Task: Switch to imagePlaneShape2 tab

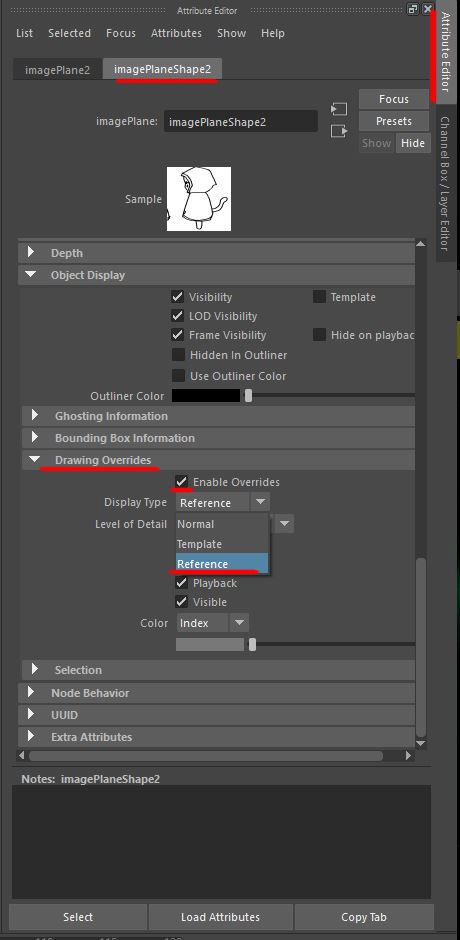Action: point(163,69)
